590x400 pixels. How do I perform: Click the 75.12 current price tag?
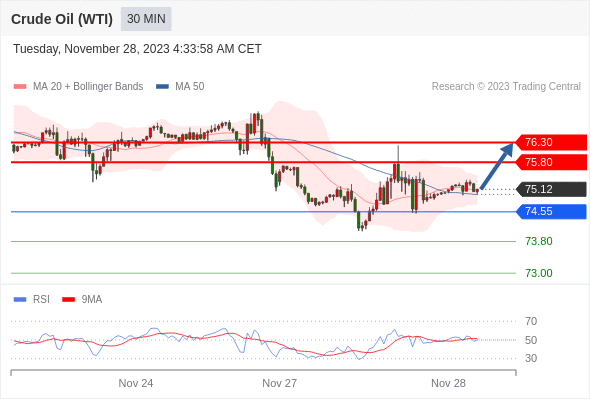point(551,189)
